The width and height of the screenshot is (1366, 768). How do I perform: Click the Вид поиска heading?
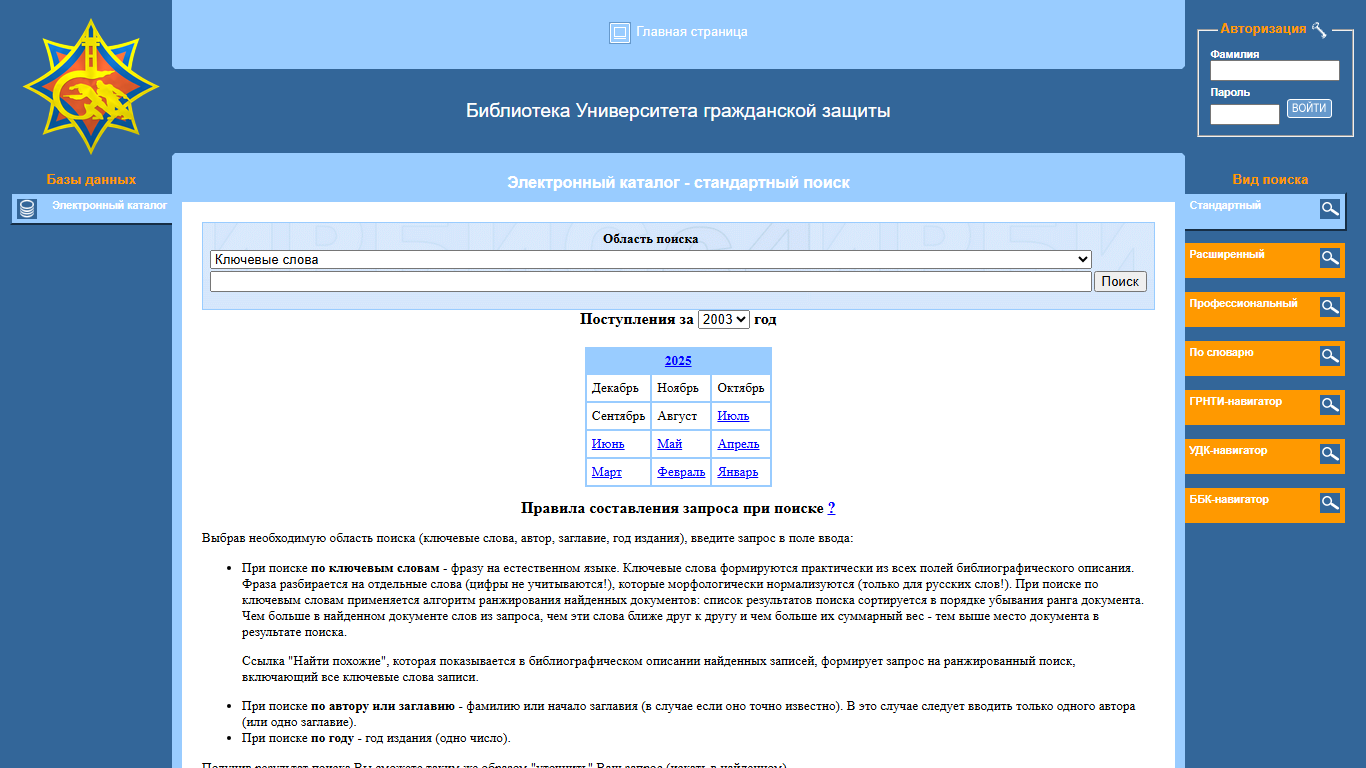pyautogui.click(x=1270, y=180)
